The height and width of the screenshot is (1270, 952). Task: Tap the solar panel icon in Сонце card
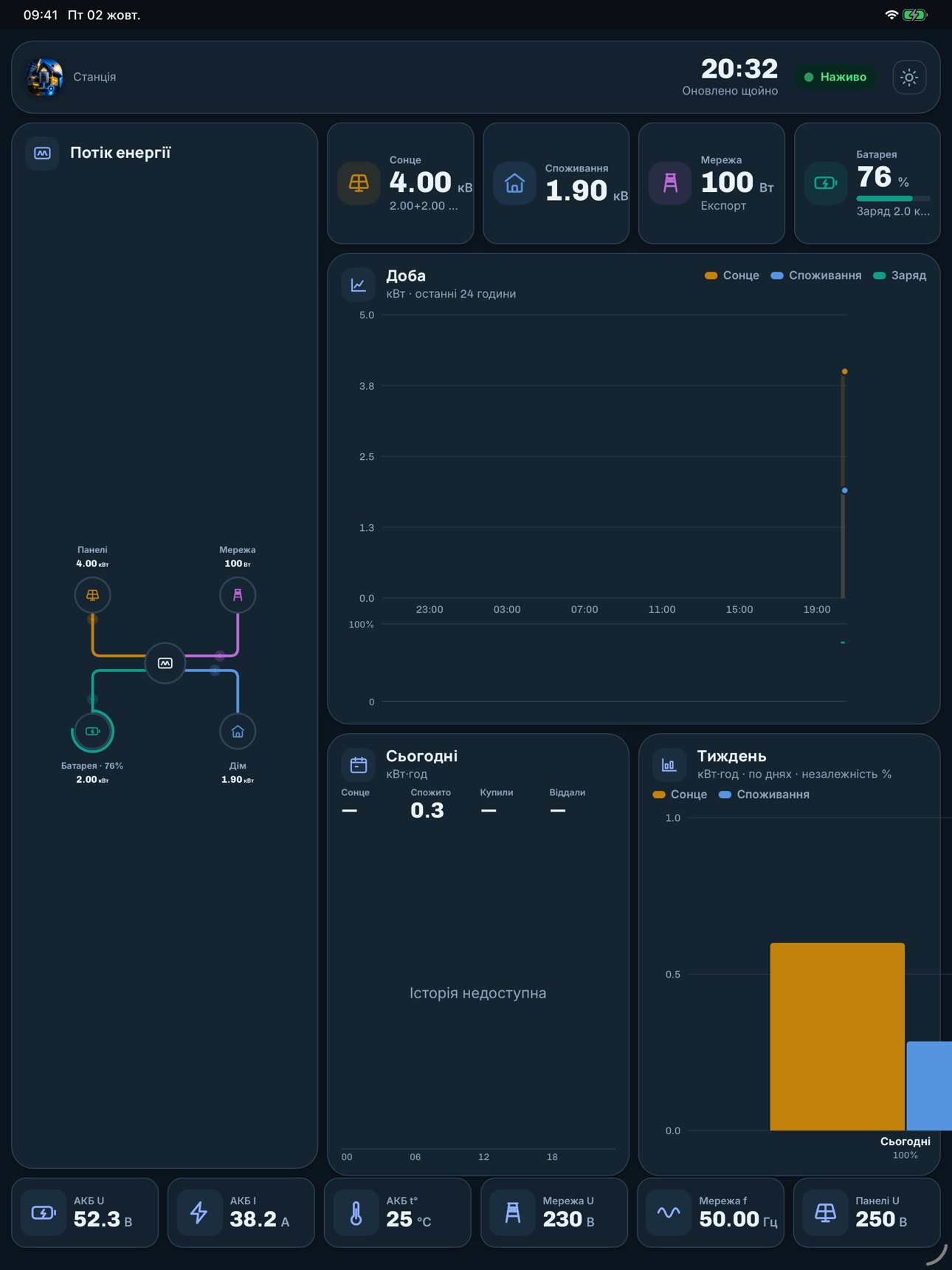359,183
